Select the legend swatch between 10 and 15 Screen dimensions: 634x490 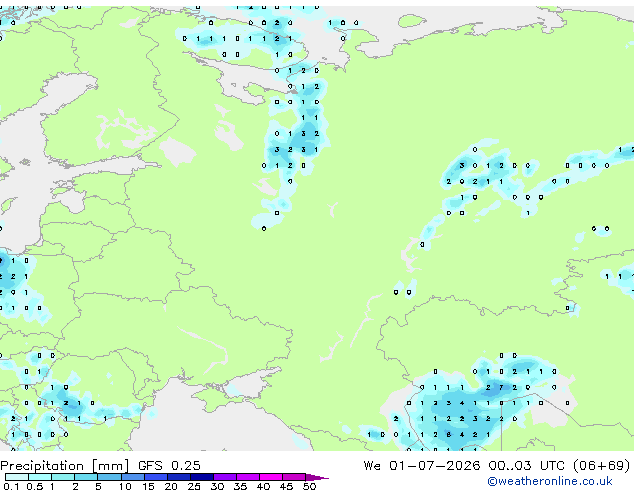[x=133, y=477]
